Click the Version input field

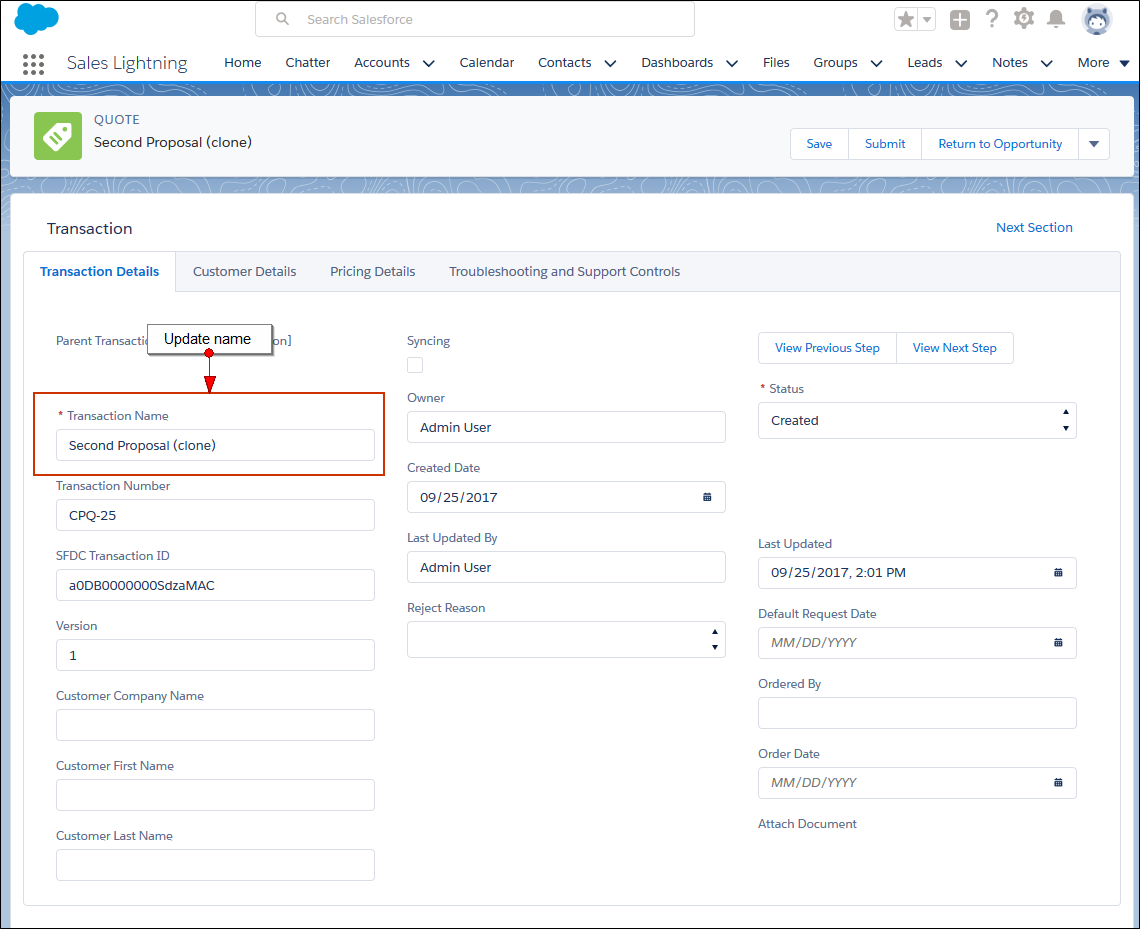(x=215, y=656)
